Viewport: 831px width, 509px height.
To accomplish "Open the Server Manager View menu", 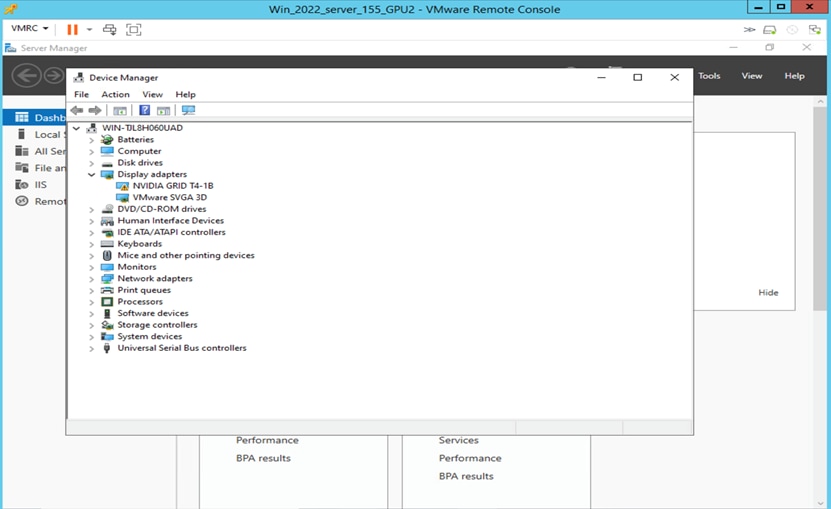I will click(x=752, y=76).
